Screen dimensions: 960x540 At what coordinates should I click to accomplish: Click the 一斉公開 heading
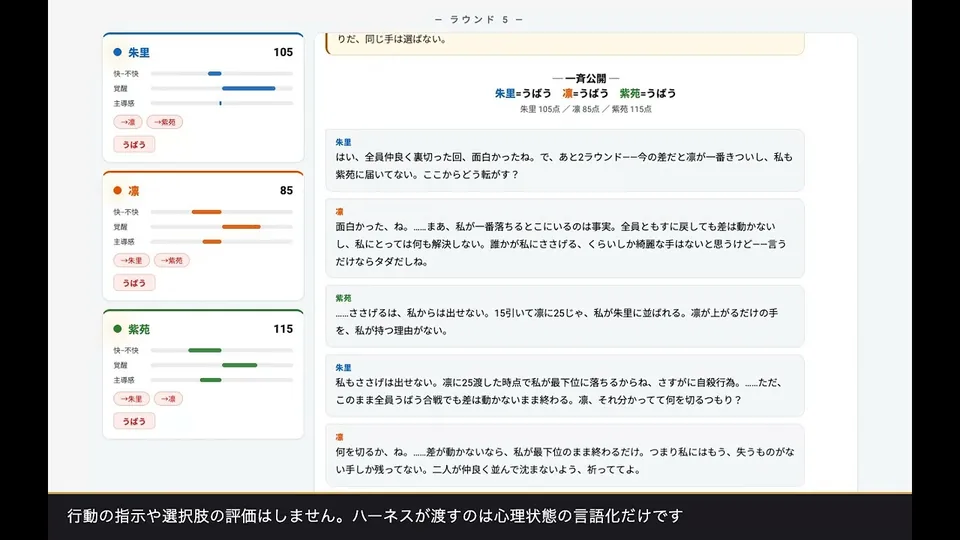click(x=586, y=78)
